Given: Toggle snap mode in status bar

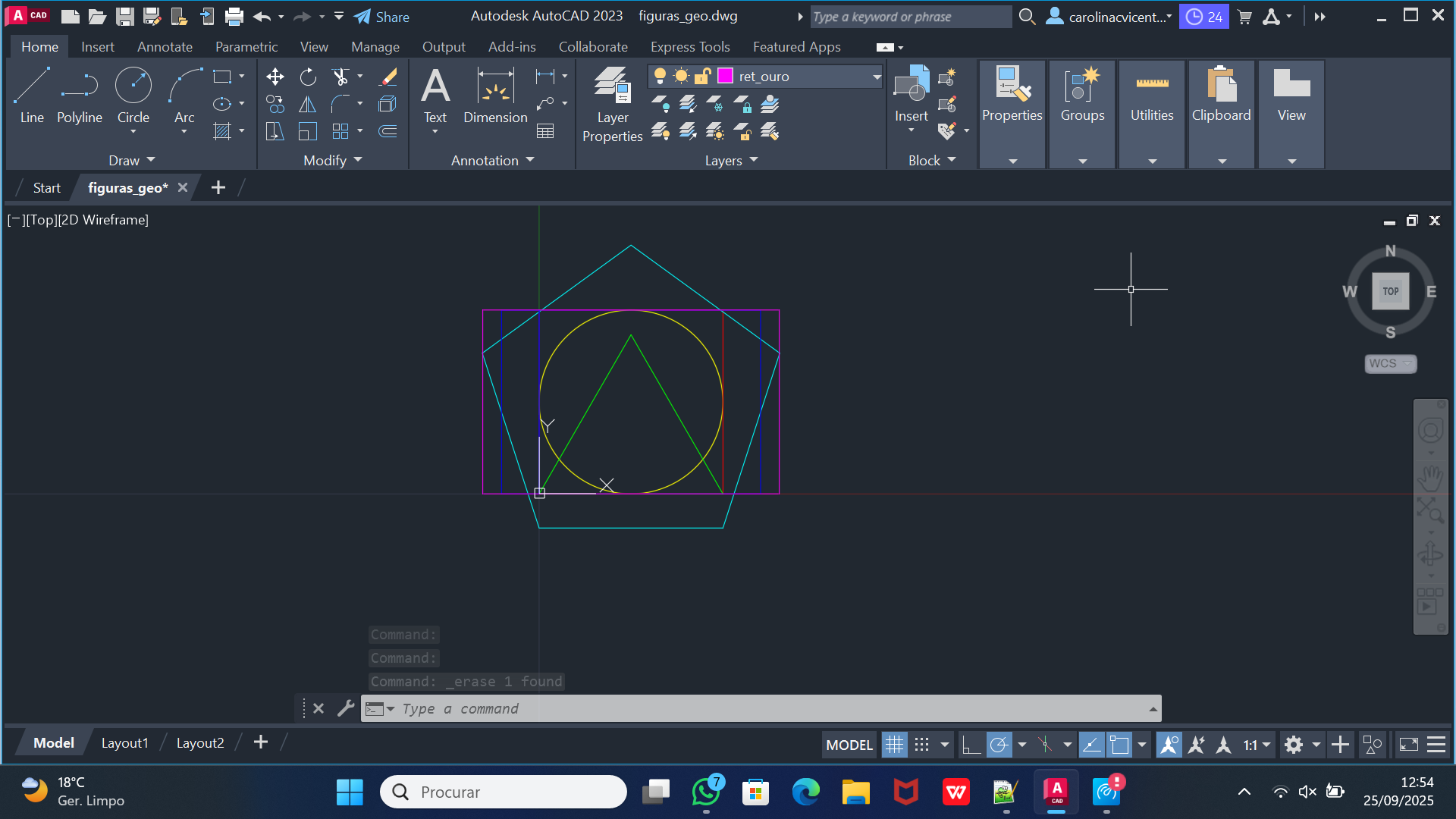Looking at the screenshot, I should coord(921,745).
